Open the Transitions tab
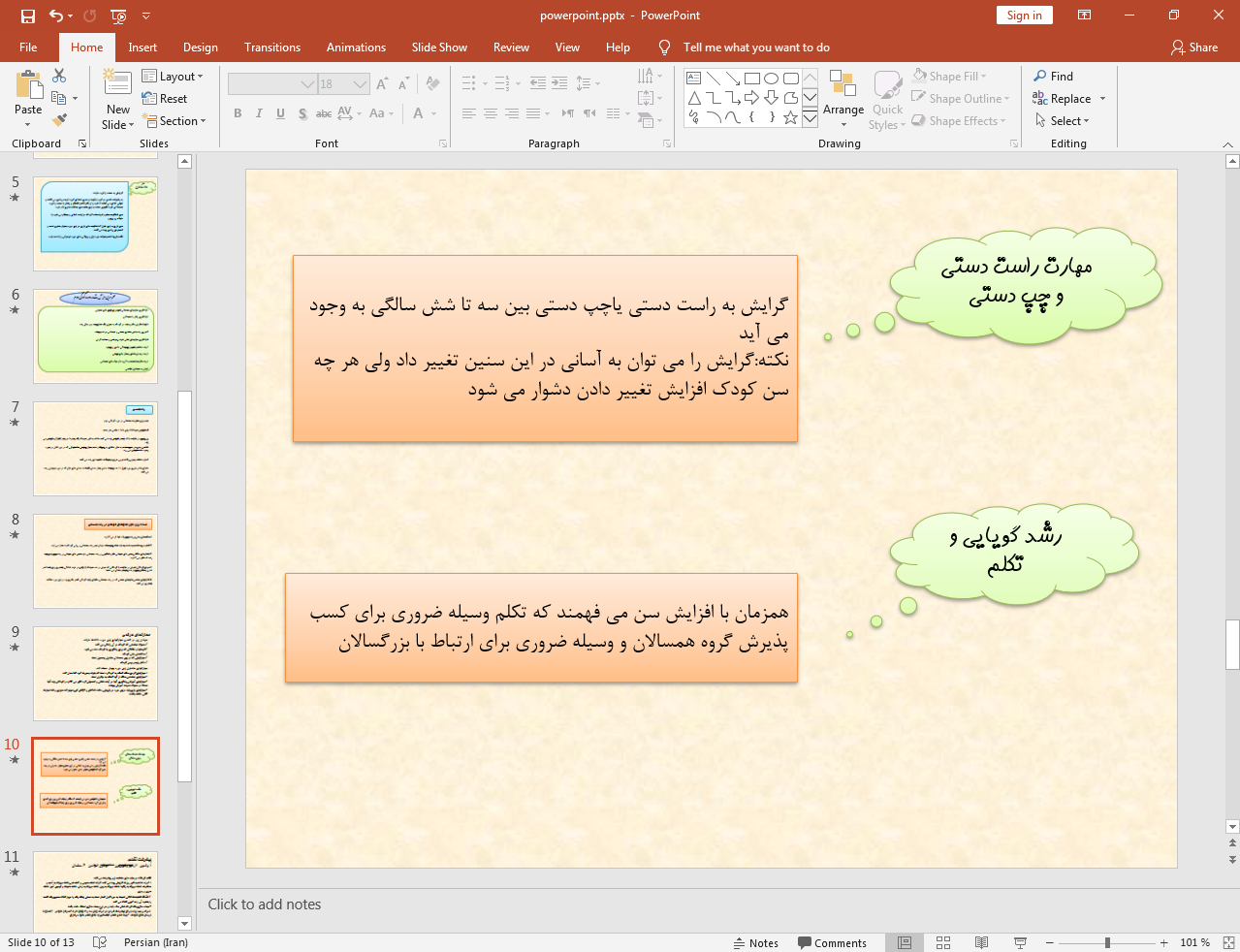 [x=272, y=48]
